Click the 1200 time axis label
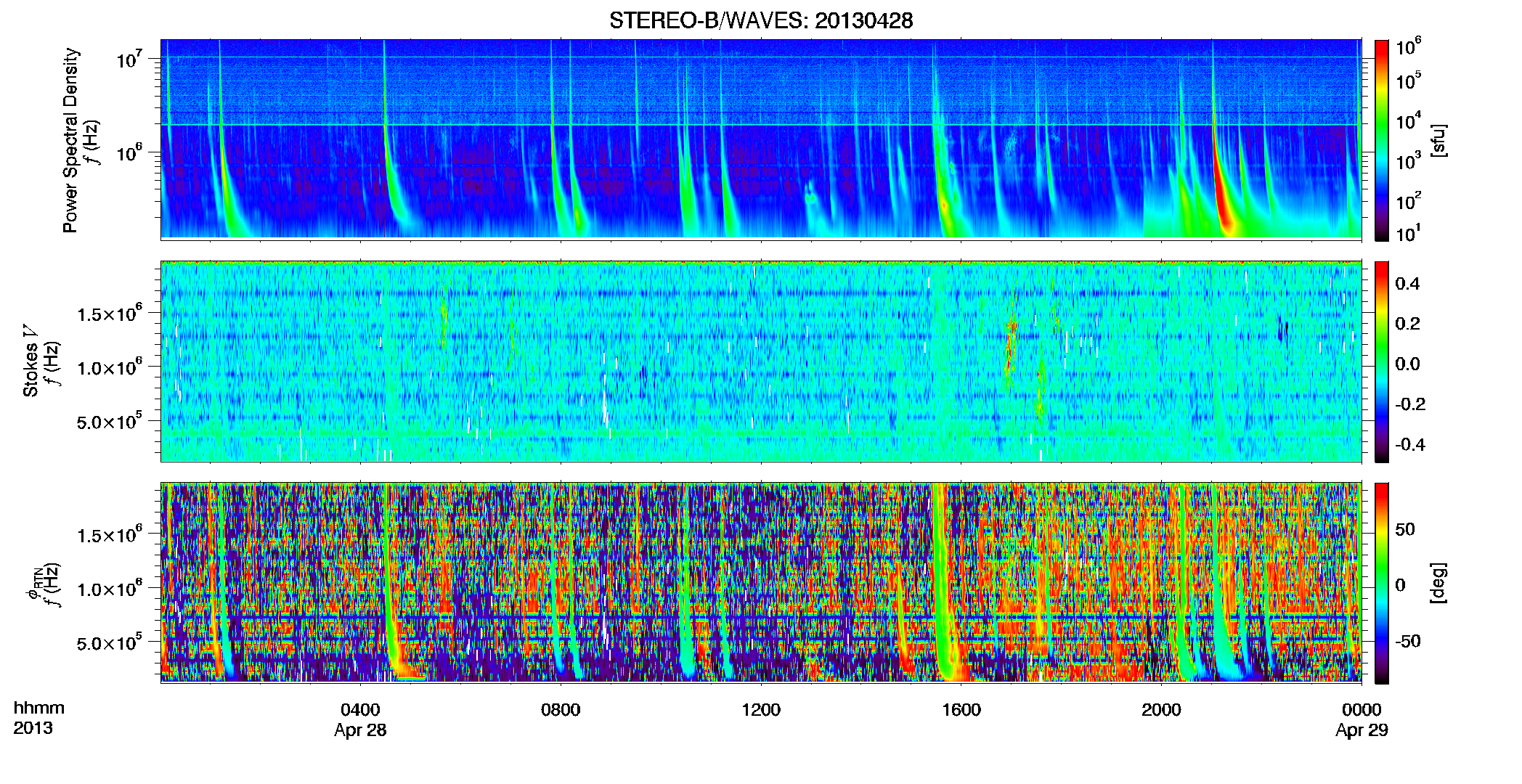 click(761, 709)
